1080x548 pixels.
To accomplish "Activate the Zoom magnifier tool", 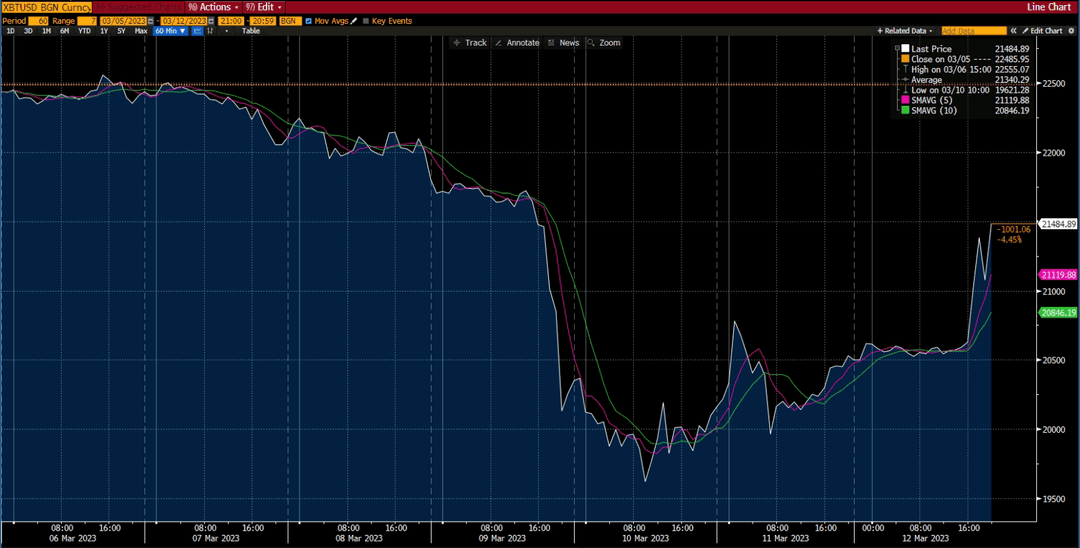I will (604, 43).
